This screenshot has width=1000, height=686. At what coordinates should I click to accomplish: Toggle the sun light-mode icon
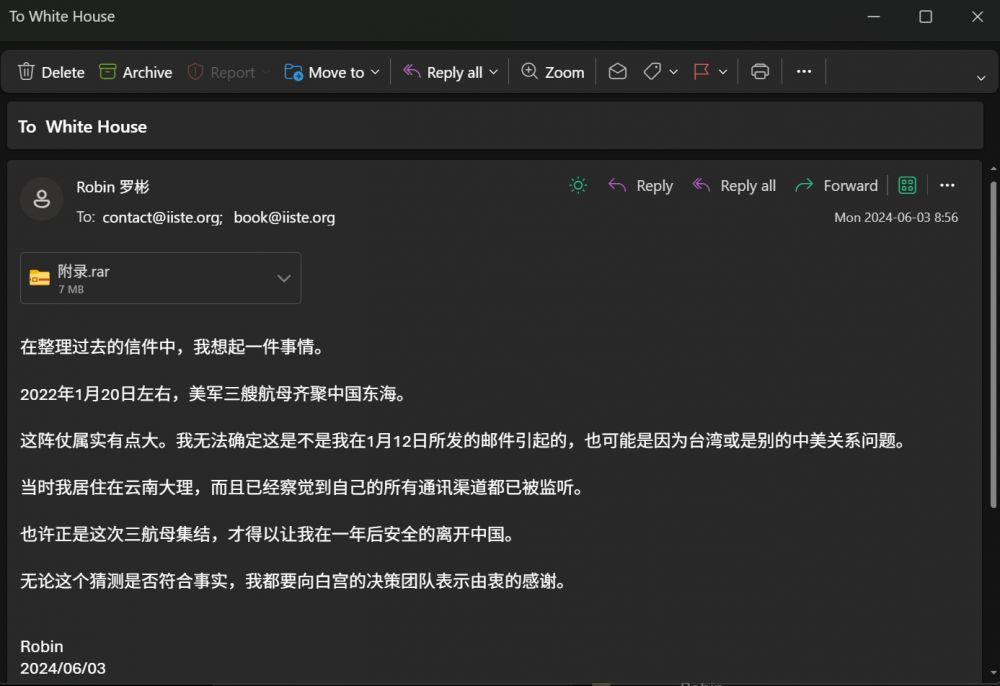578,186
